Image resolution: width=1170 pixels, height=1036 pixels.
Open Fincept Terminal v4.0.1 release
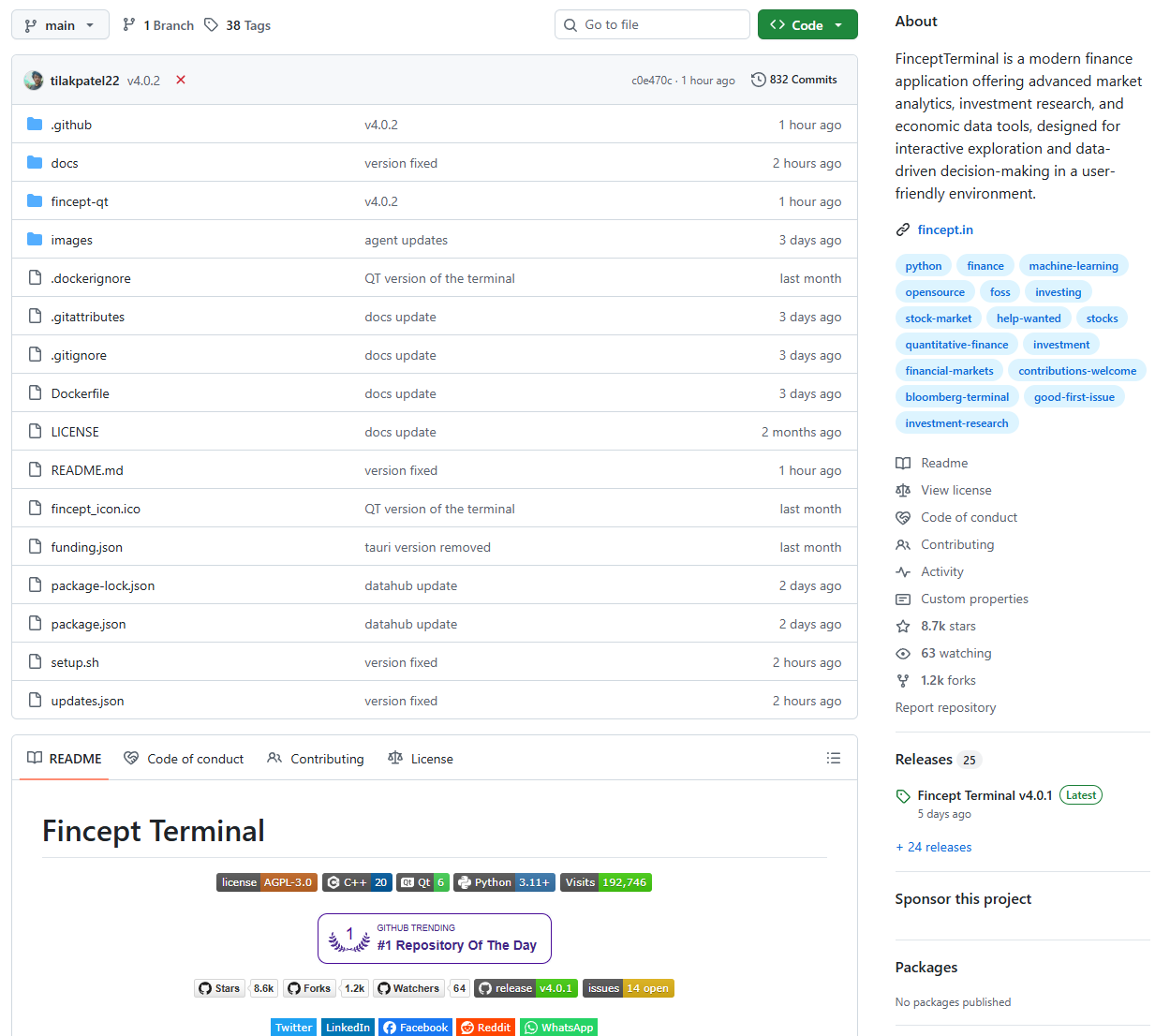985,795
